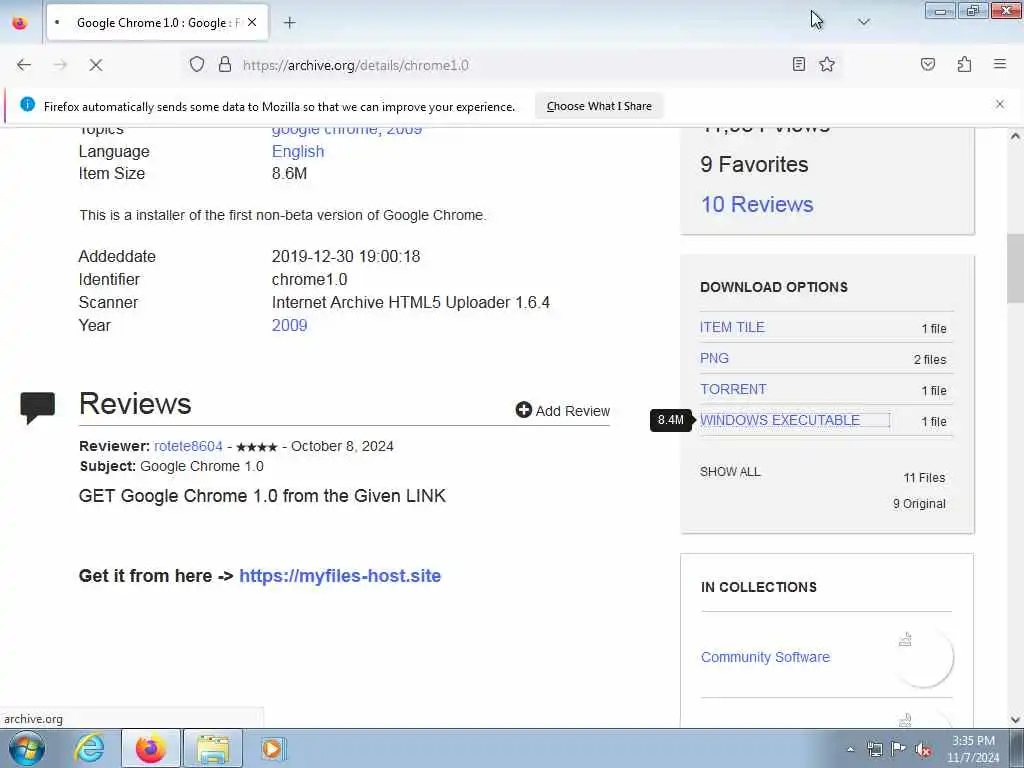Screen dimensions: 1024x768
Task: Click the scrollbar down arrow
Action: click(x=1015, y=720)
